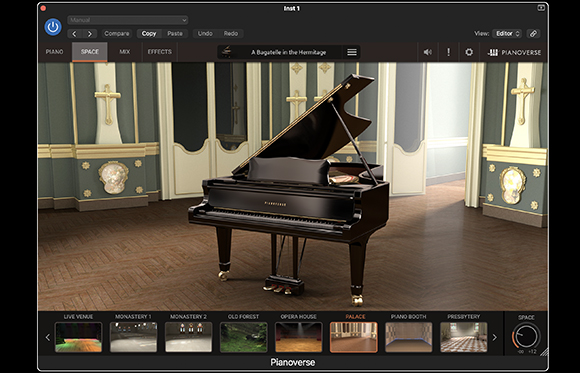Select the Monastery 1 space thumbnail

(x=134, y=337)
